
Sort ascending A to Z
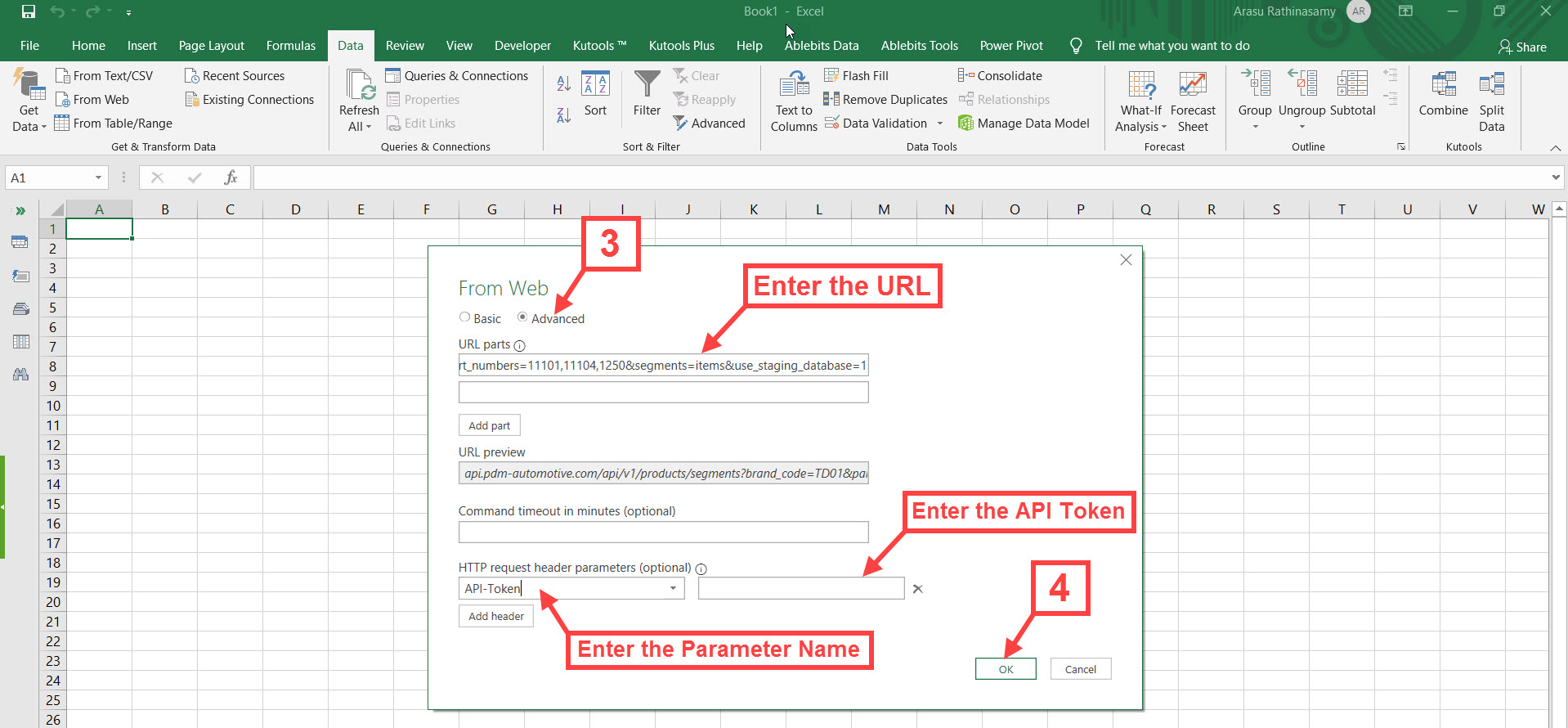[x=563, y=83]
